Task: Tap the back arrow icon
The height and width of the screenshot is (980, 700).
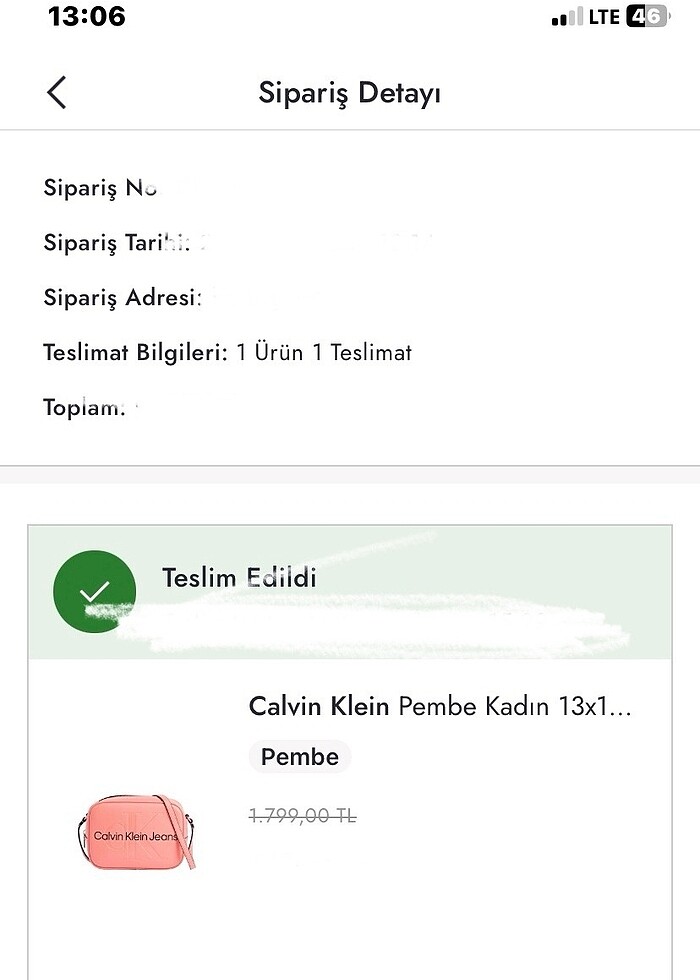Action: pos(56,92)
